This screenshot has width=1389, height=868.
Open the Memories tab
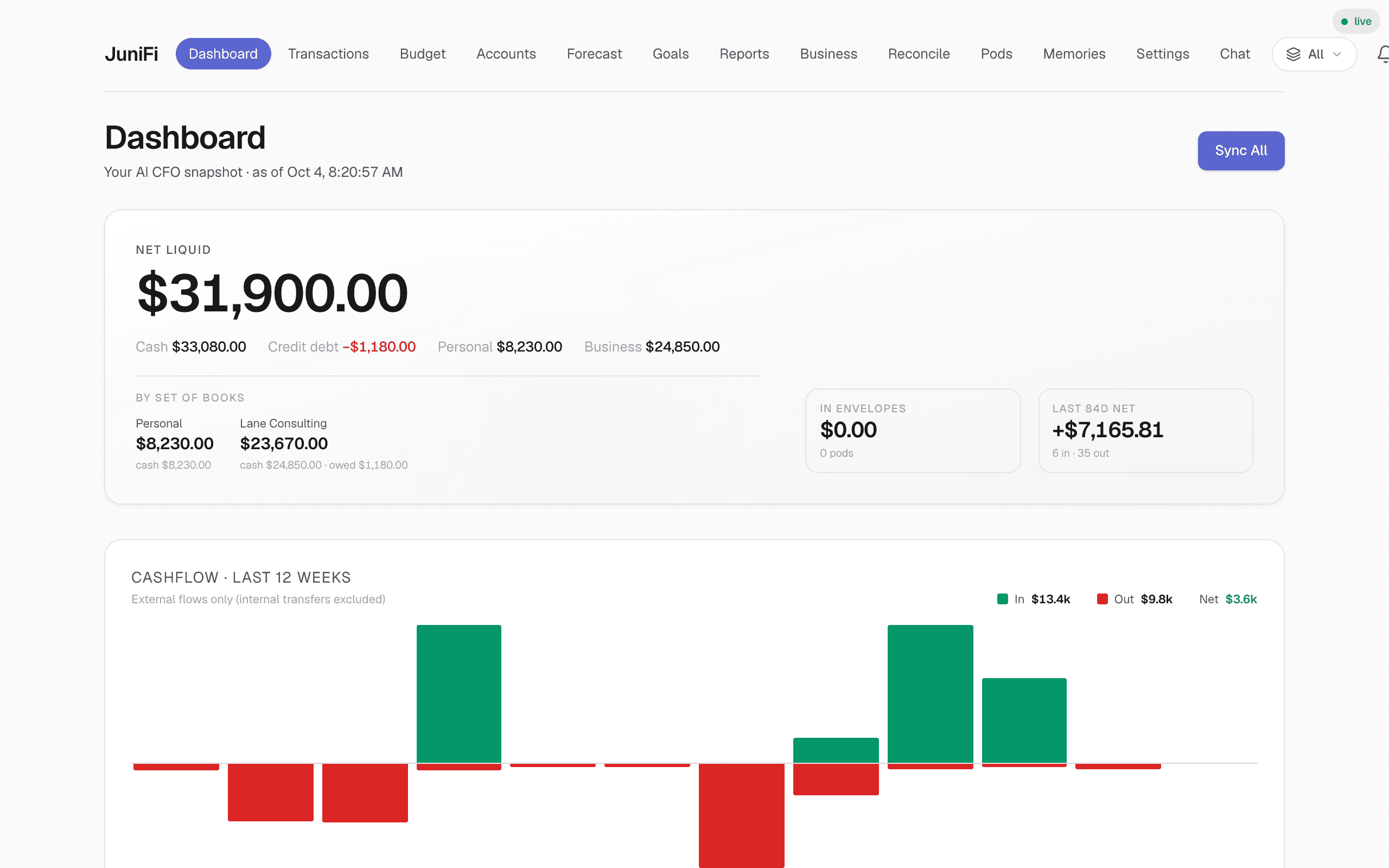pos(1074,54)
